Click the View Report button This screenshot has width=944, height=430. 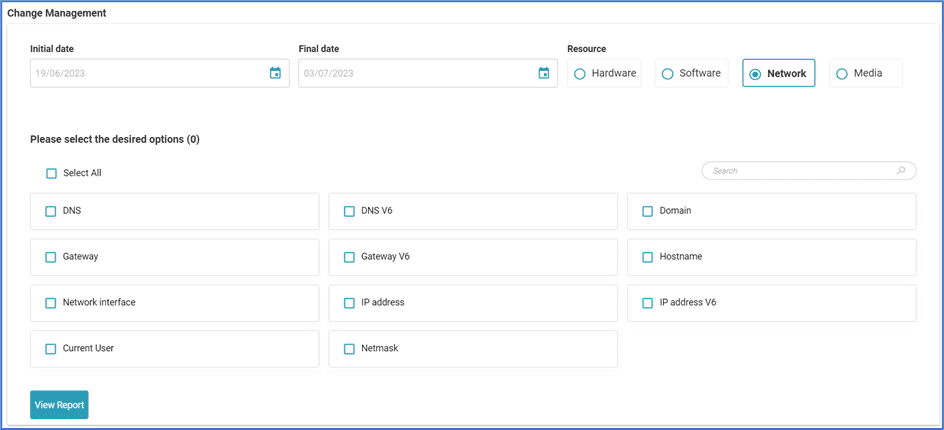59,405
